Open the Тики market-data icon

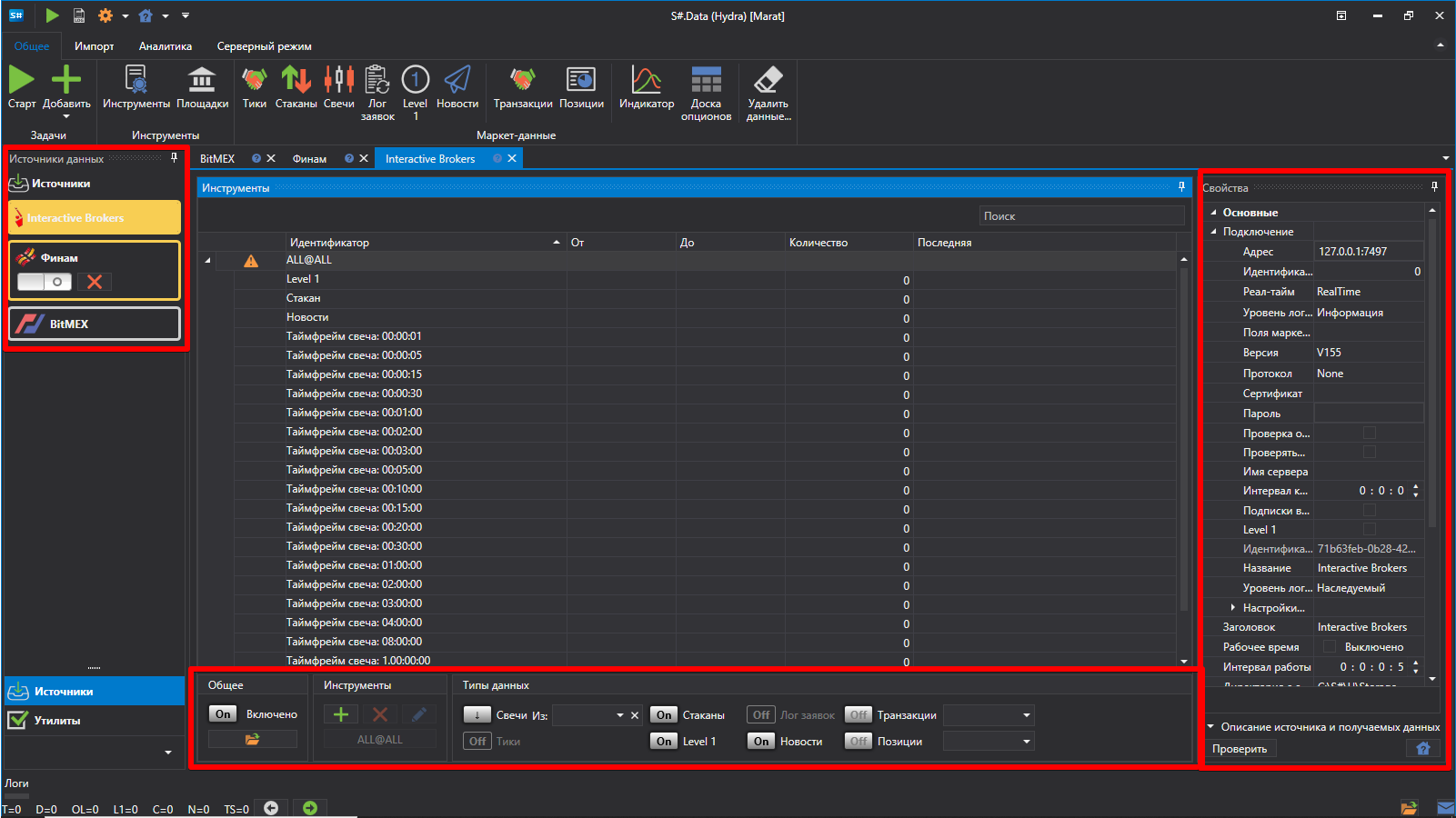click(255, 87)
